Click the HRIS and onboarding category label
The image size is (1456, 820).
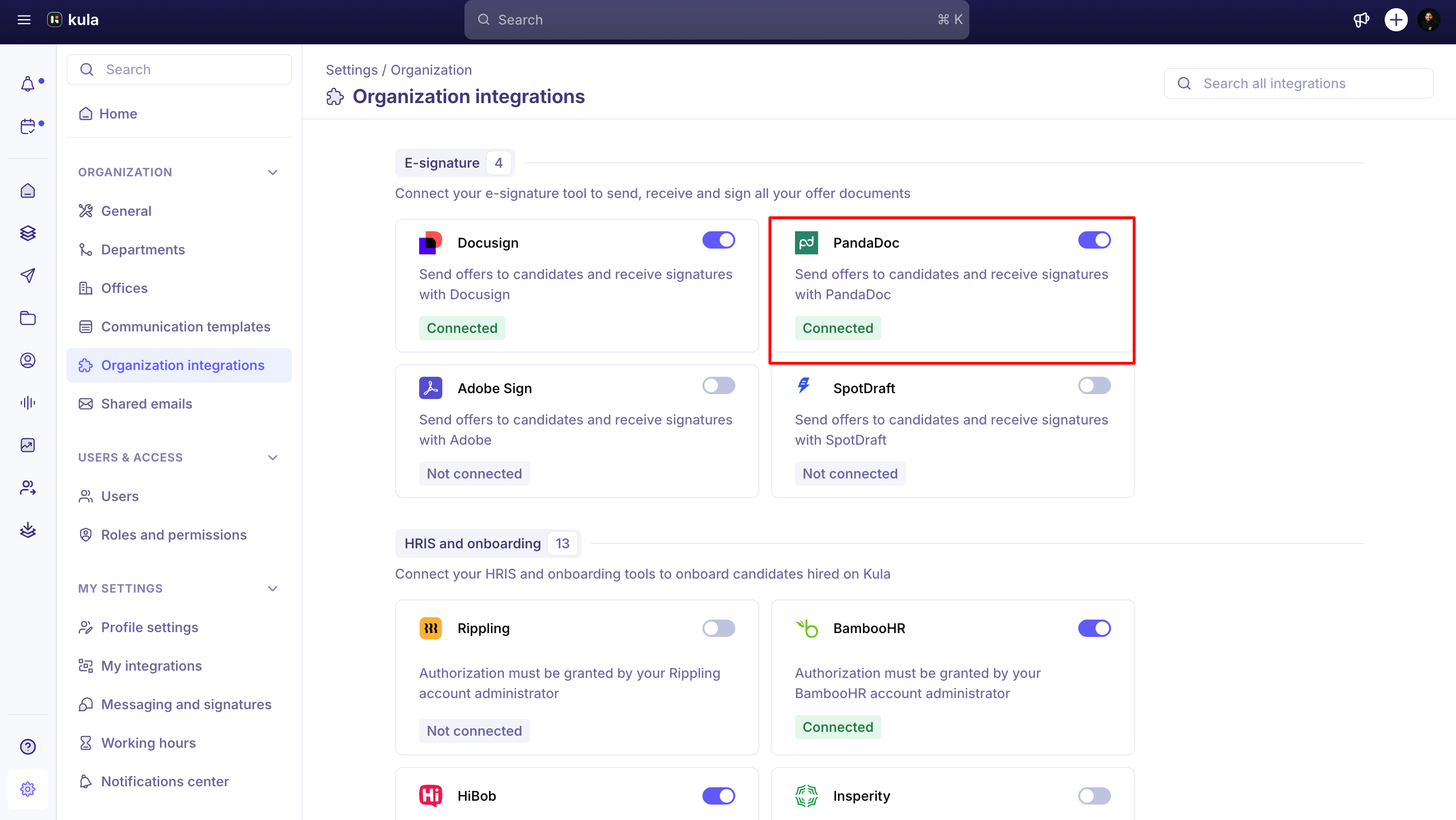click(488, 543)
